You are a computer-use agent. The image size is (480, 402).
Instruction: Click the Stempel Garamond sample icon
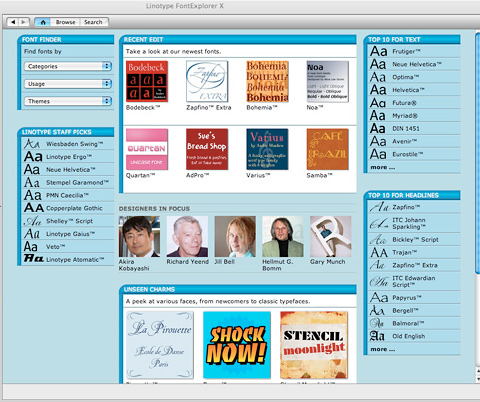[x=32, y=182]
